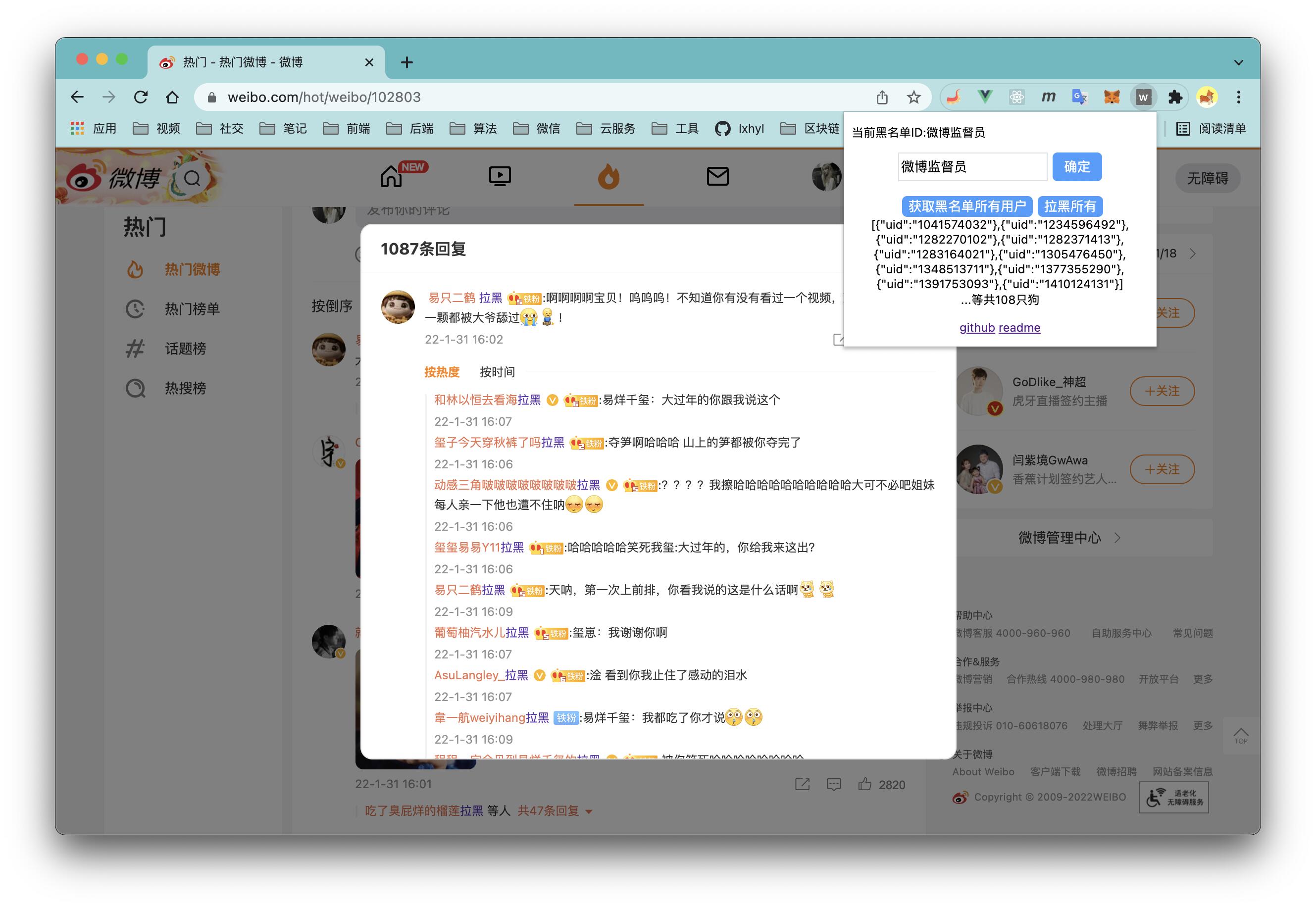This screenshot has height=908, width=1316.
Task: Expand 微博管理中心 chevron
Action: tap(1117, 538)
